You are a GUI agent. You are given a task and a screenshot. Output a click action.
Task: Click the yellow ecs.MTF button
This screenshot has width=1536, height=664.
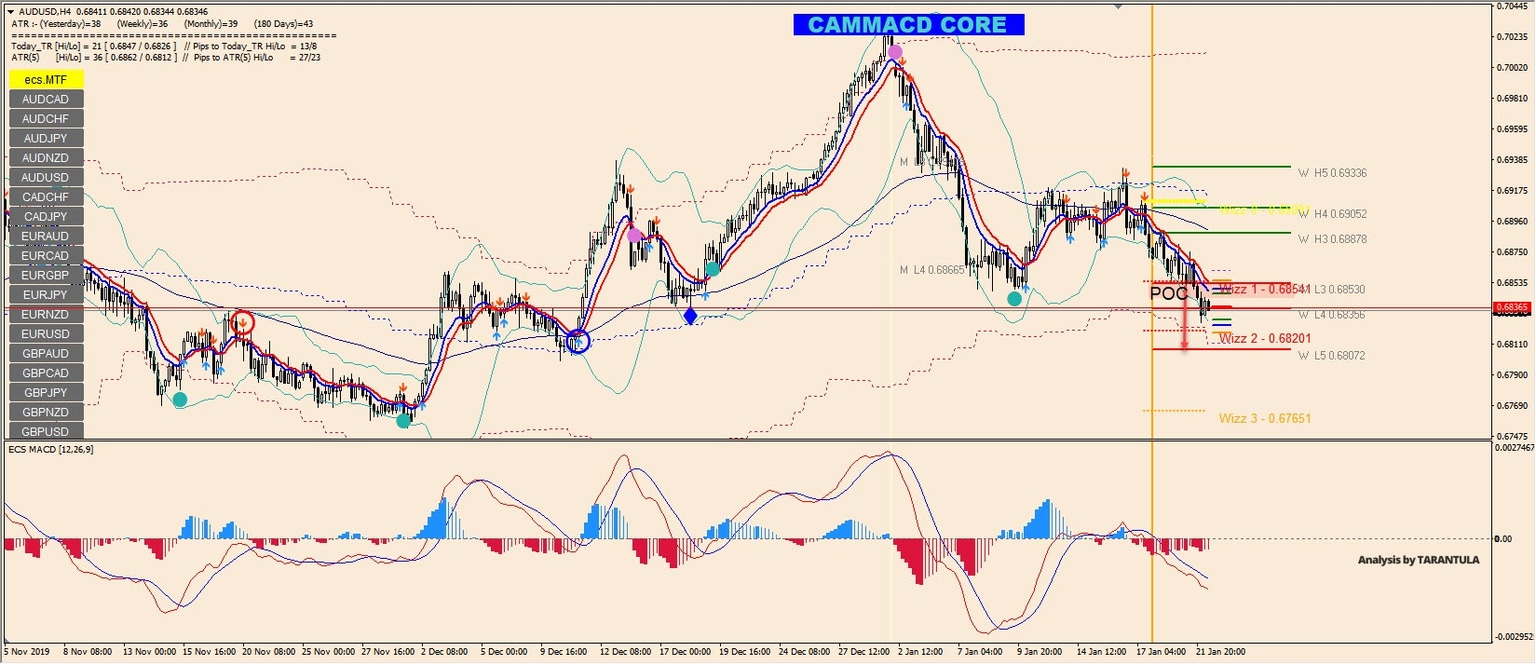click(x=44, y=79)
